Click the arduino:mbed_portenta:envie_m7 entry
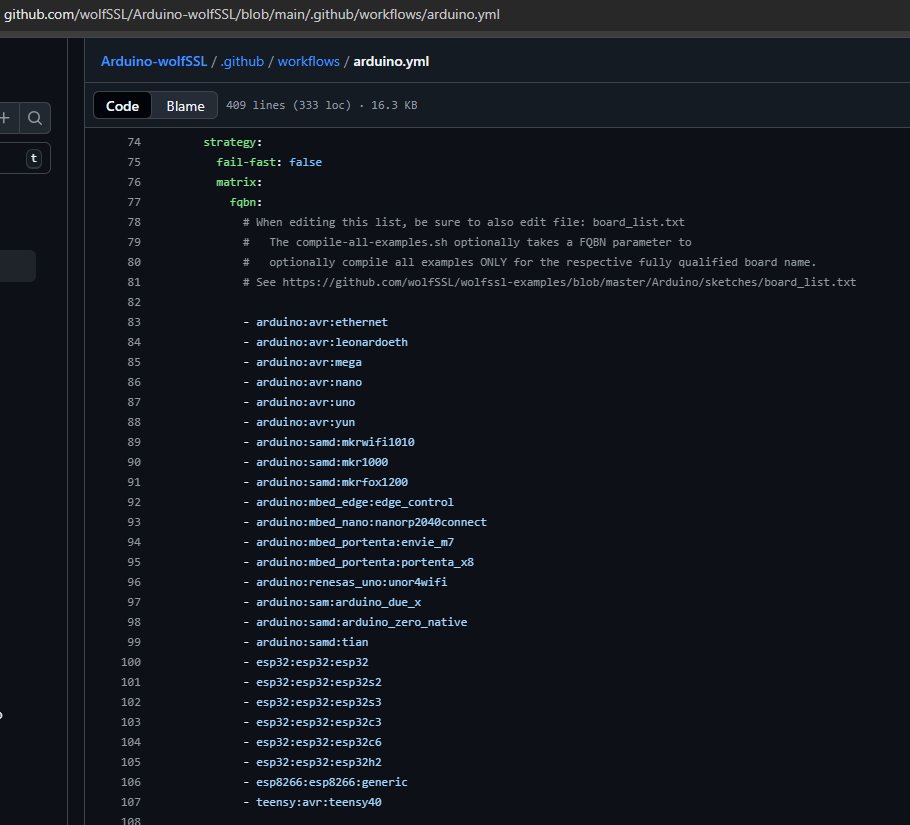 click(355, 542)
